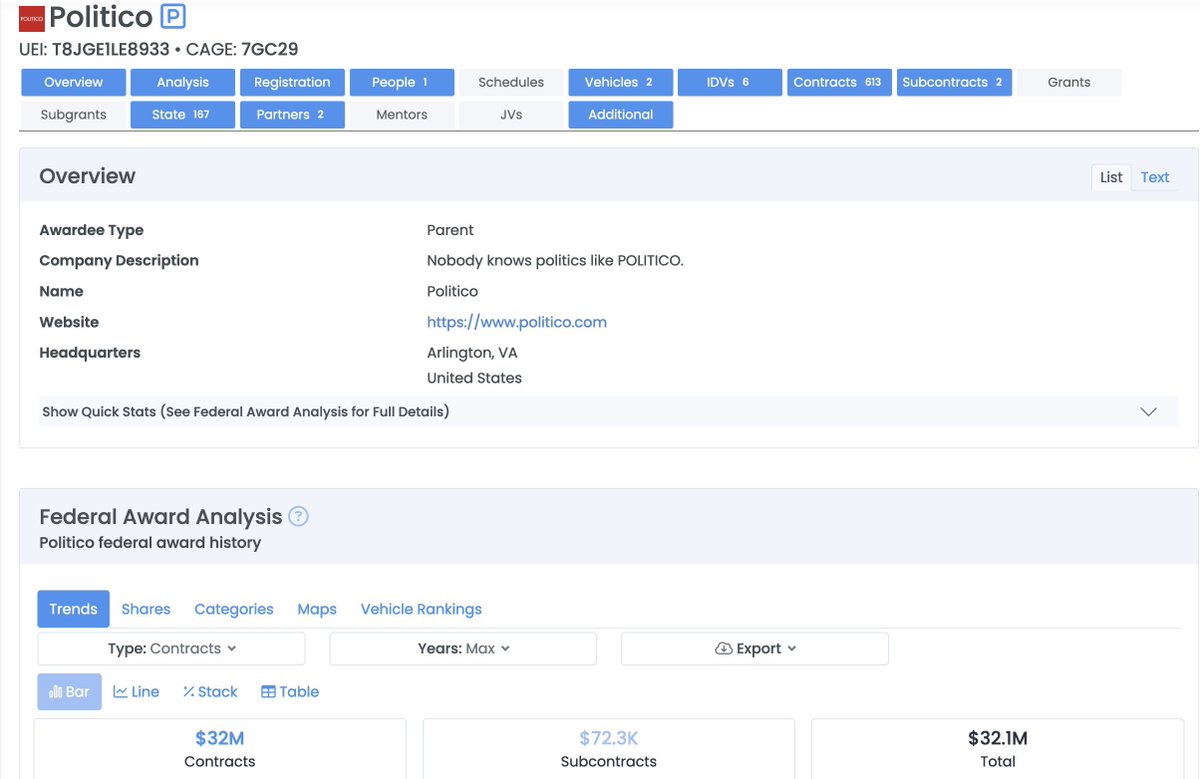
Task: Open the Analysis tab
Action: pyautogui.click(x=183, y=82)
